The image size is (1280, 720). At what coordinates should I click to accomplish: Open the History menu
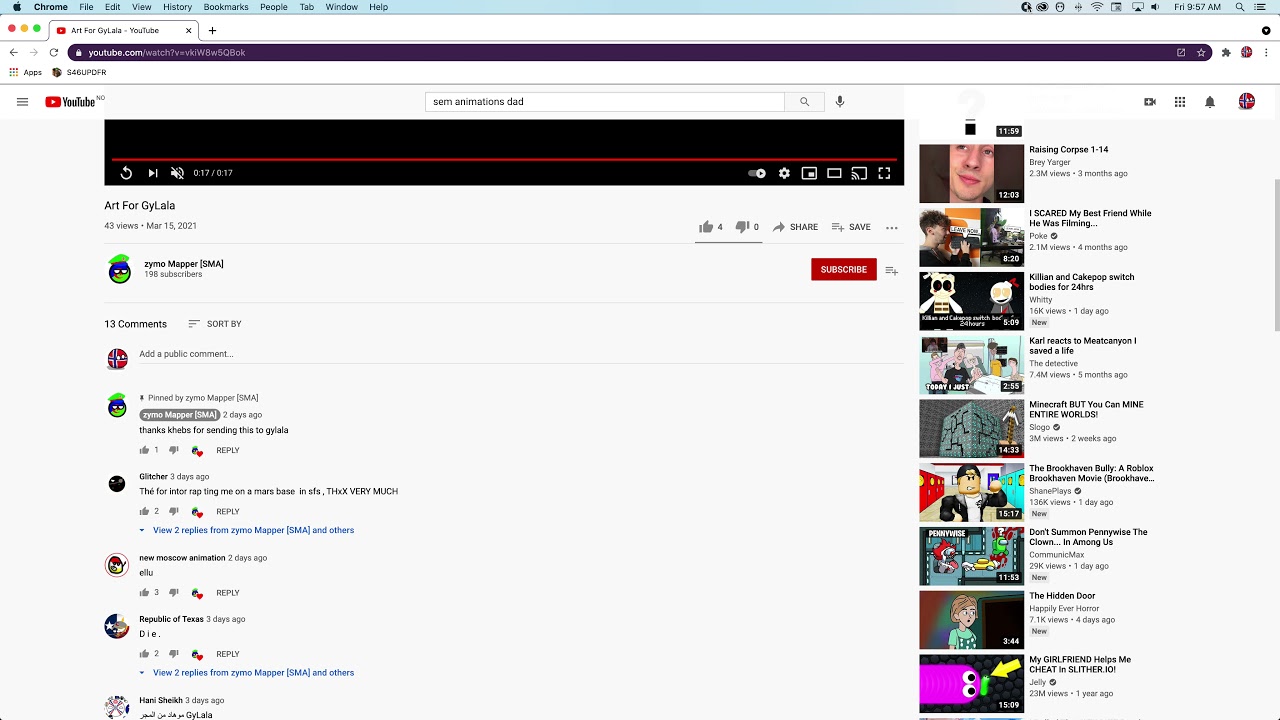pos(177,7)
